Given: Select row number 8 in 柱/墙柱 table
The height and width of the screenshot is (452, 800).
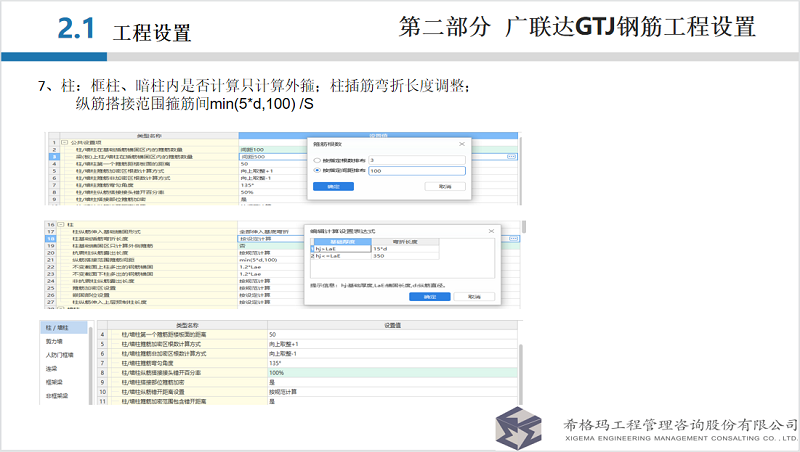Looking at the screenshot, I should [102, 373].
